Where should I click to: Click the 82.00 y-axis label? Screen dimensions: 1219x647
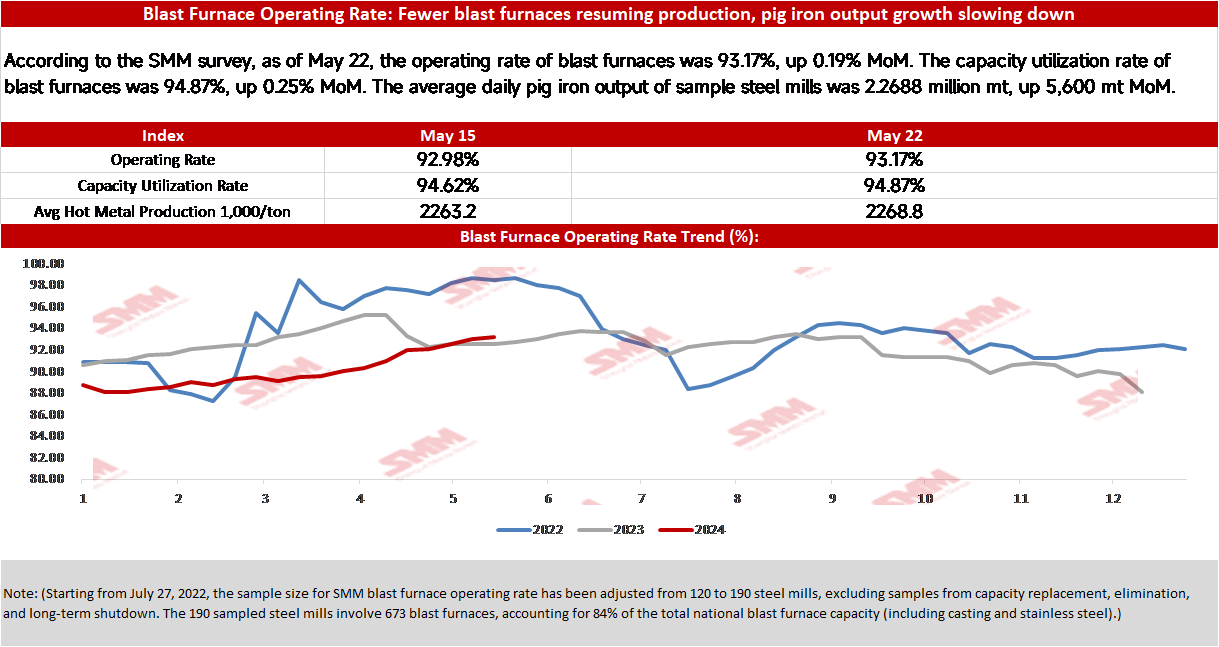(45, 458)
